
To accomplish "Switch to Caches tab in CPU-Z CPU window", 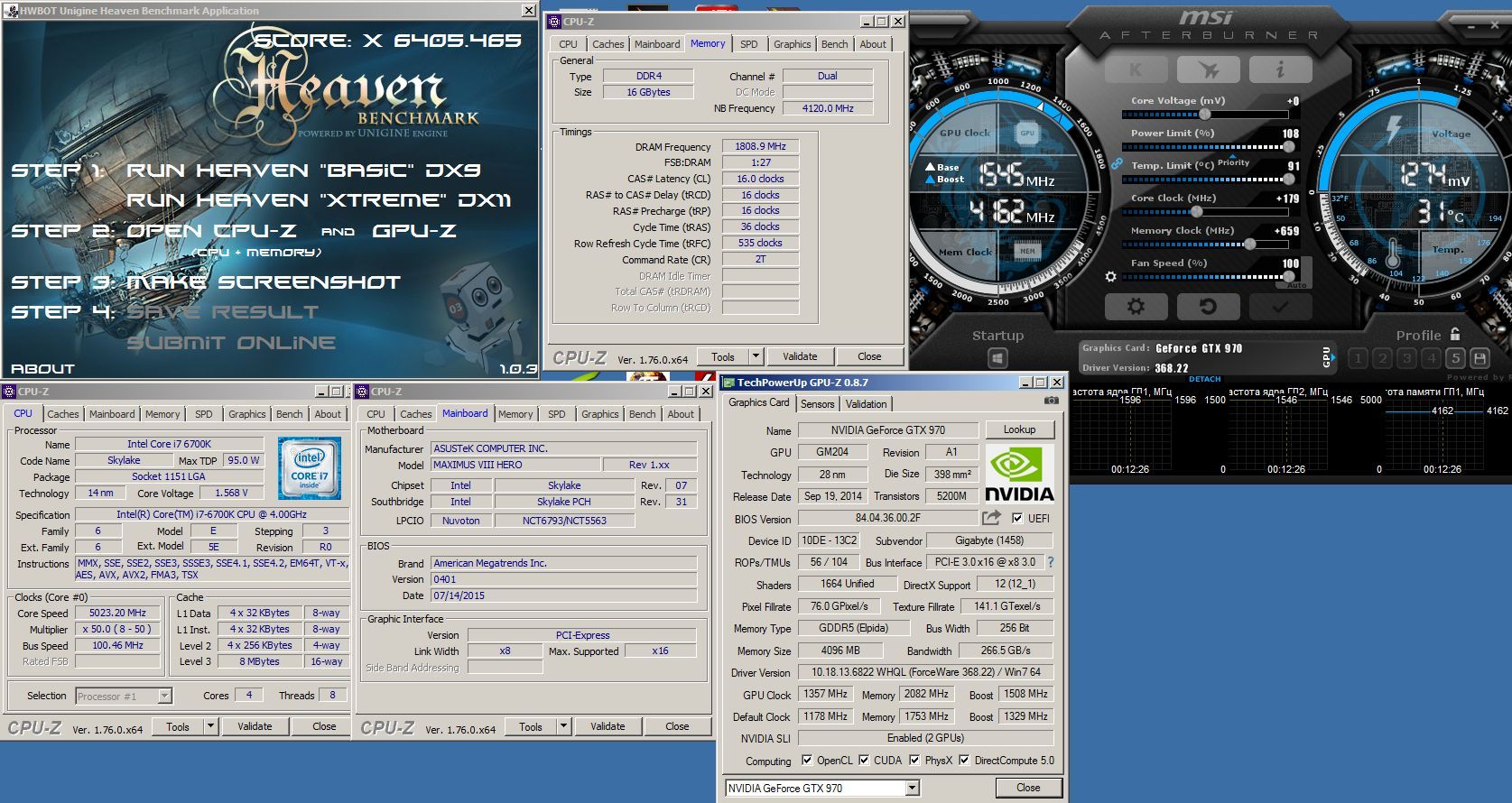I will [x=63, y=413].
